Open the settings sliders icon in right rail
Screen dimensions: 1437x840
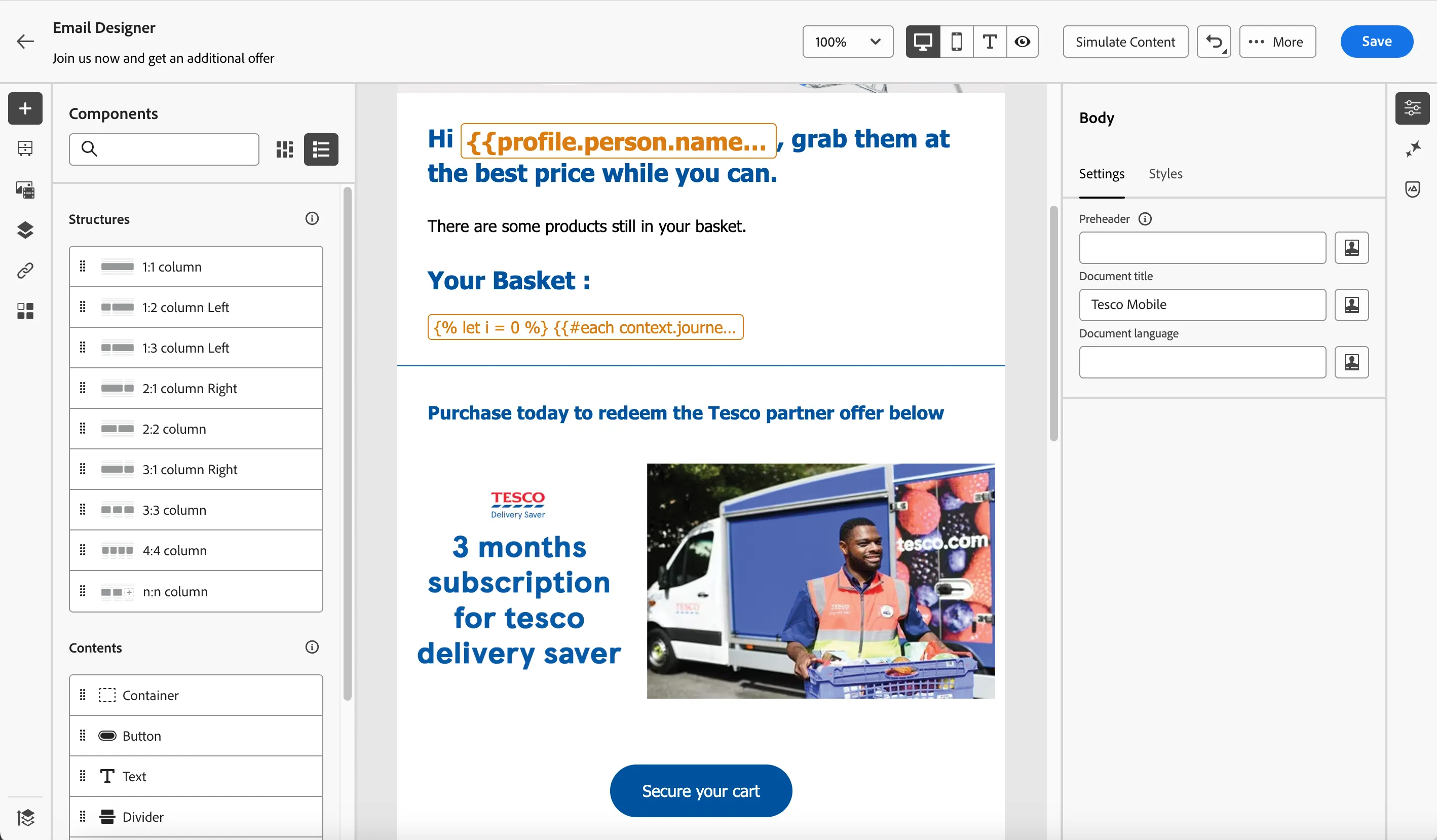(1412, 108)
